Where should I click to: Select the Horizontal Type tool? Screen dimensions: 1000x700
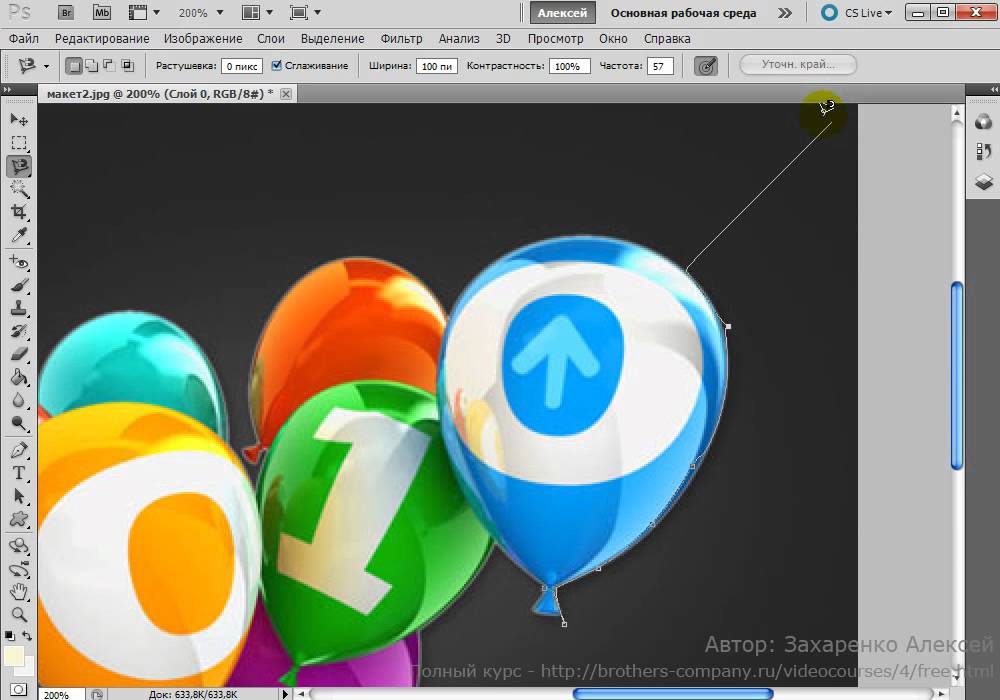(x=19, y=473)
